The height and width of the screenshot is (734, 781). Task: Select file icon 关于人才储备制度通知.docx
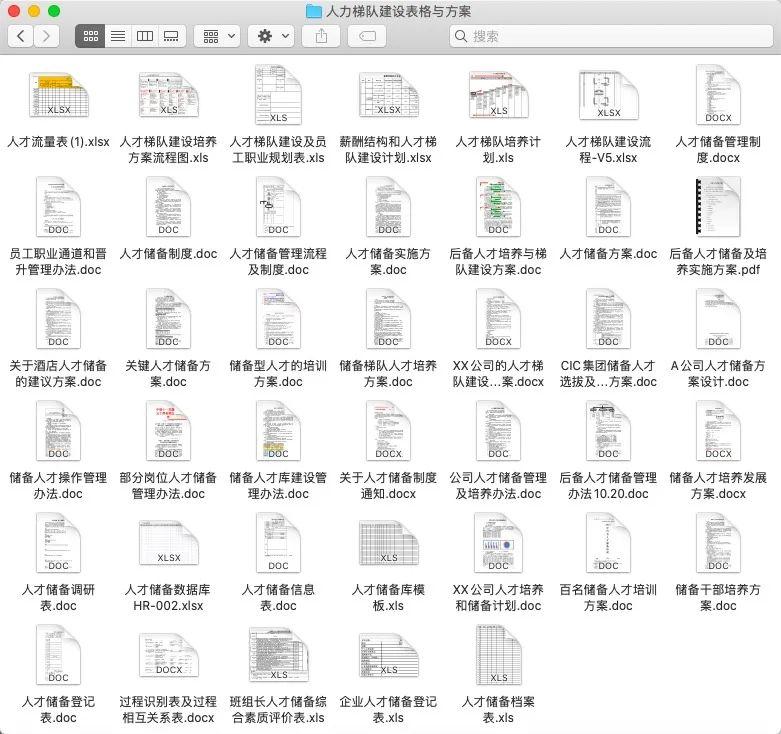(389, 430)
